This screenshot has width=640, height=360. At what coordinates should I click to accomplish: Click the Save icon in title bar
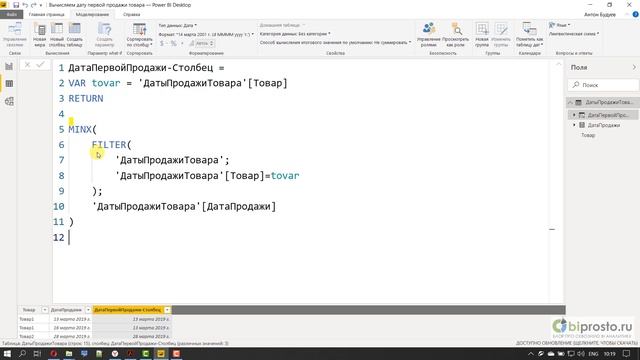[16, 5]
